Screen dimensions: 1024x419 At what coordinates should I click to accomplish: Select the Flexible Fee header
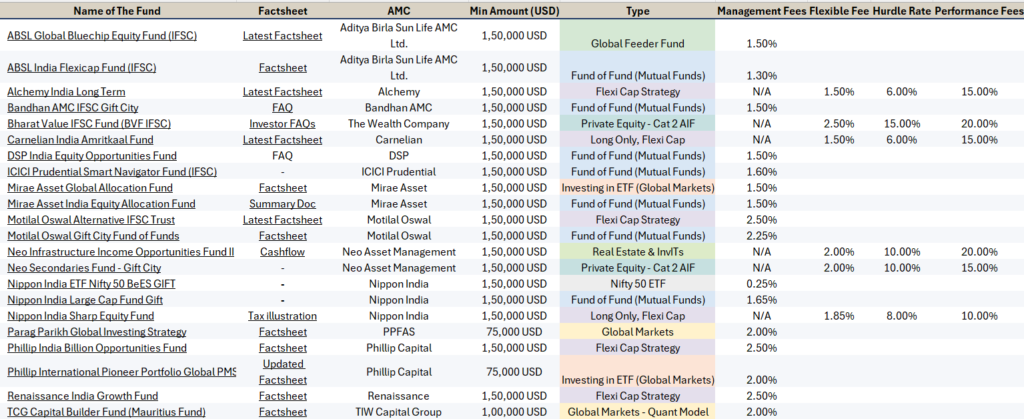point(839,11)
